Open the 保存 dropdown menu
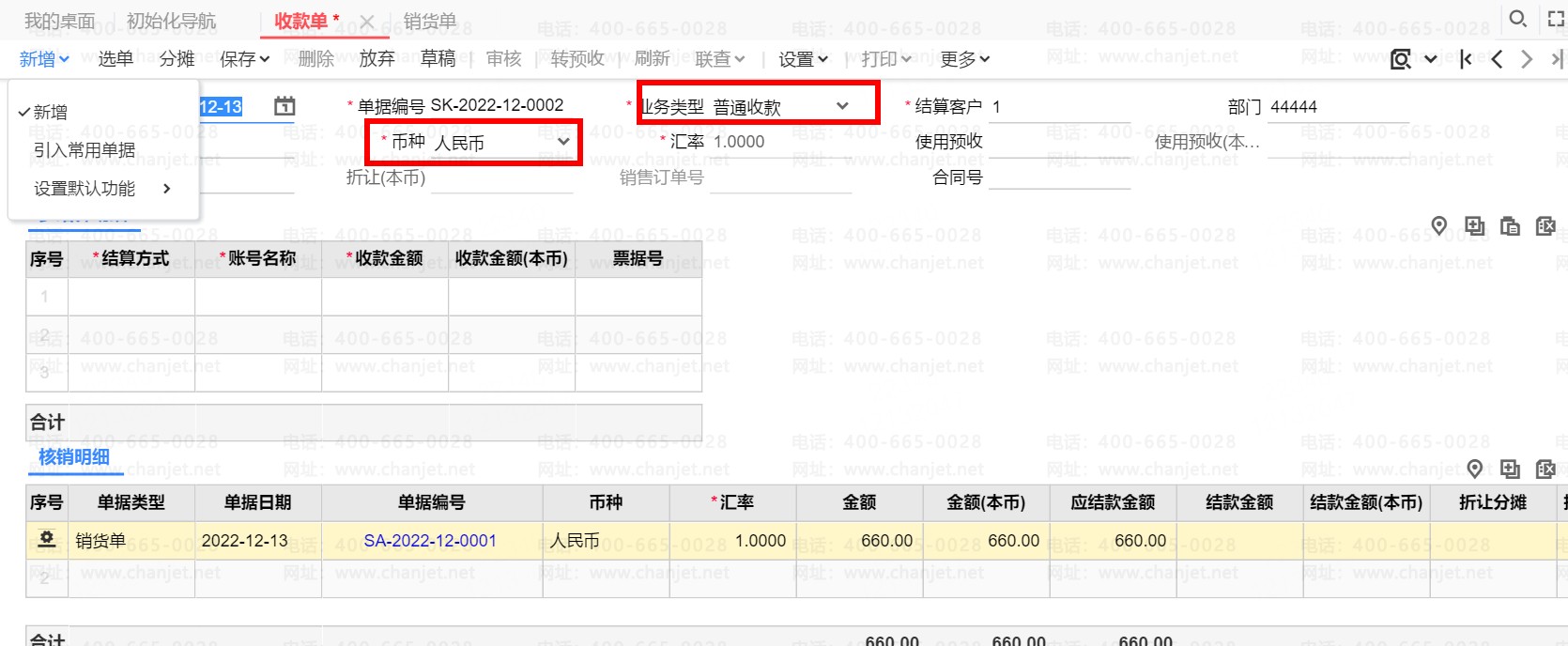Image resolution: width=1568 pixels, height=646 pixels. (x=245, y=59)
